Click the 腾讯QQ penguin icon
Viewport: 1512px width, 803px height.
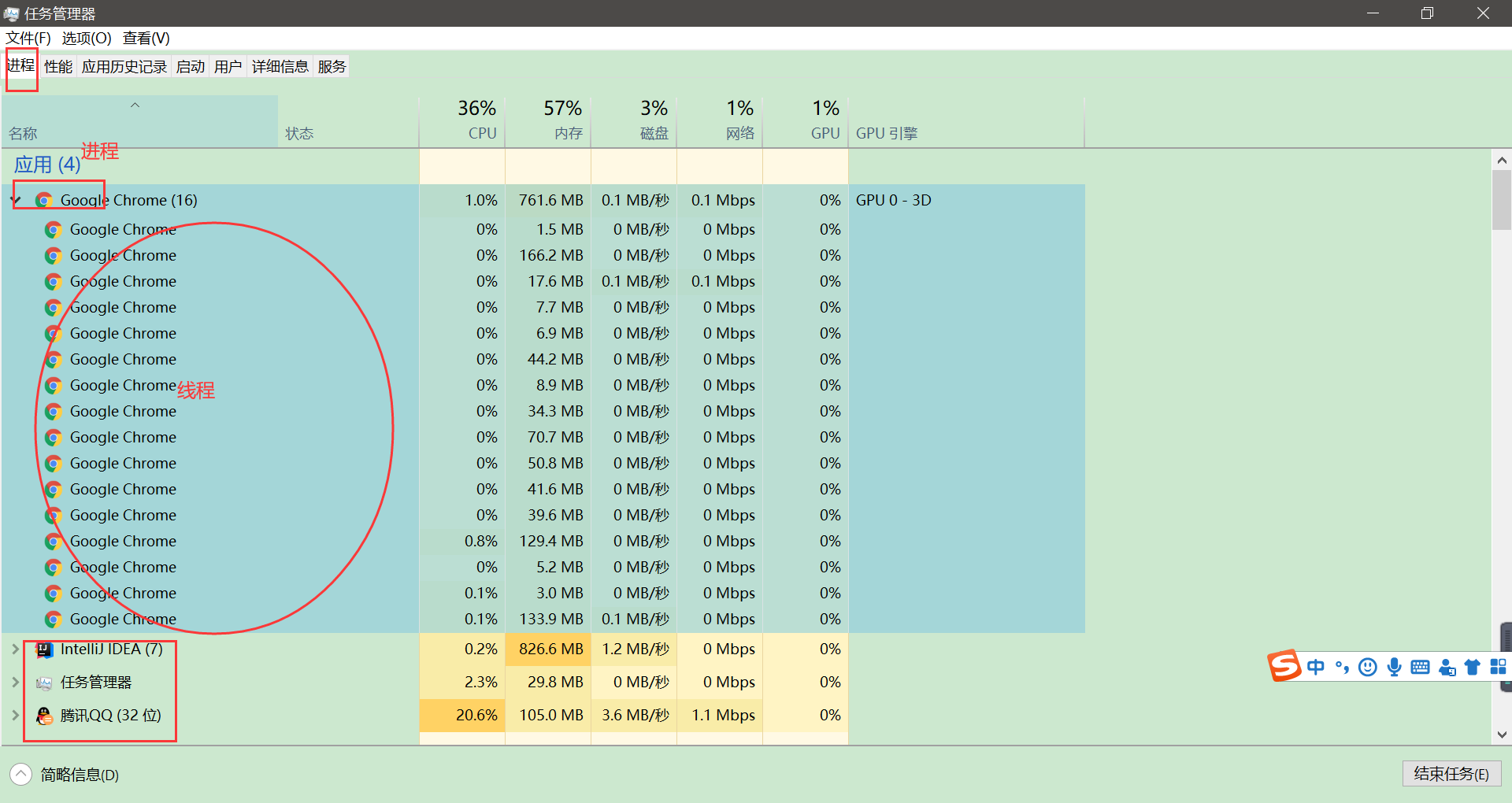(x=44, y=716)
